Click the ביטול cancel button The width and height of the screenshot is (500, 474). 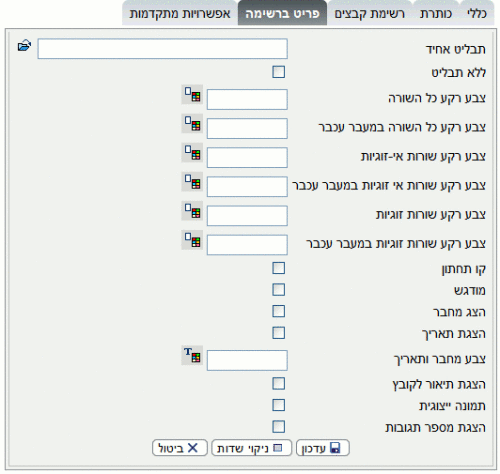point(180,448)
